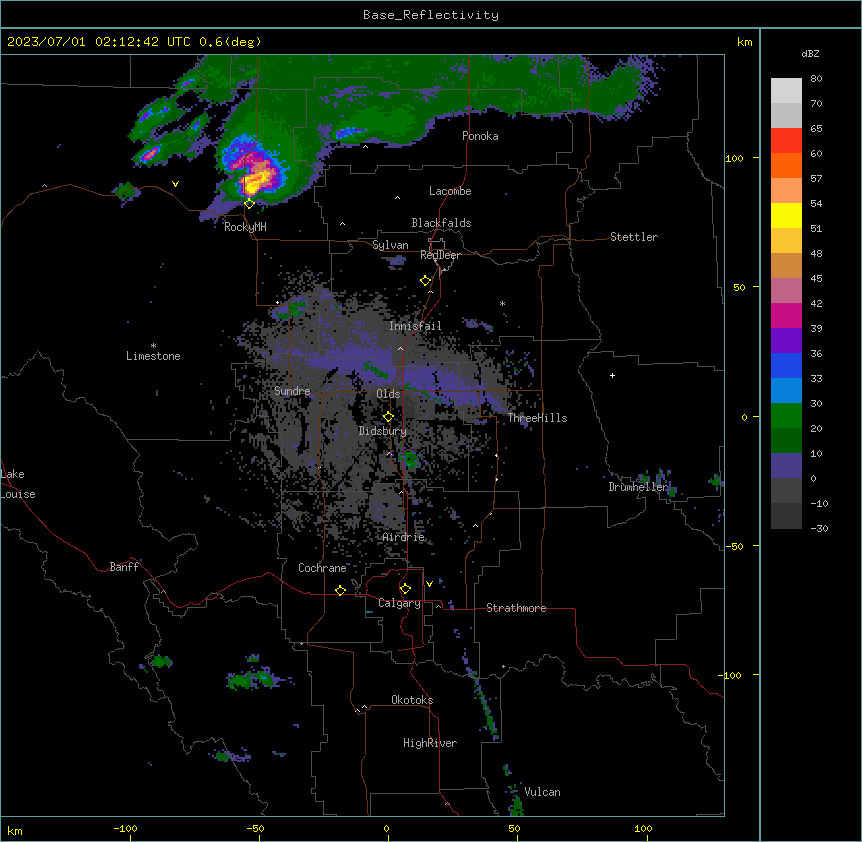Click the Okotoks label
This screenshot has height=842, width=862.
[x=412, y=700]
